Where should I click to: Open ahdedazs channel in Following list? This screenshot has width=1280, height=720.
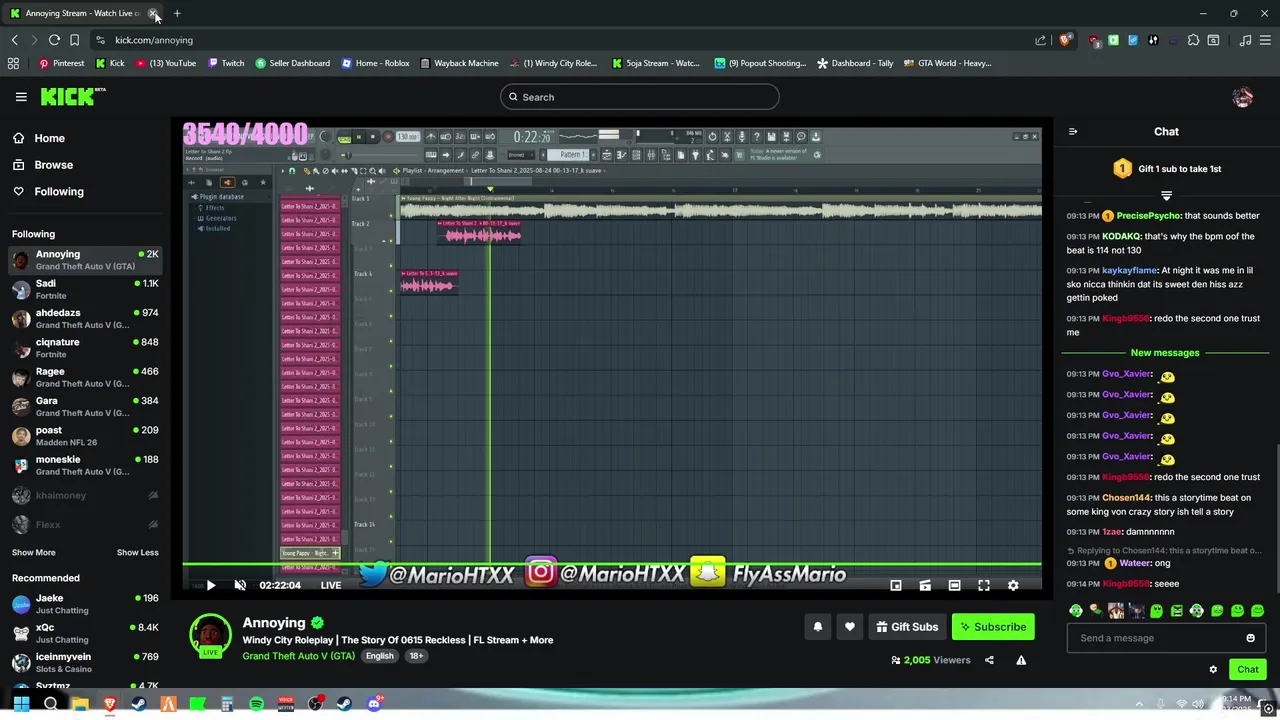click(85, 318)
